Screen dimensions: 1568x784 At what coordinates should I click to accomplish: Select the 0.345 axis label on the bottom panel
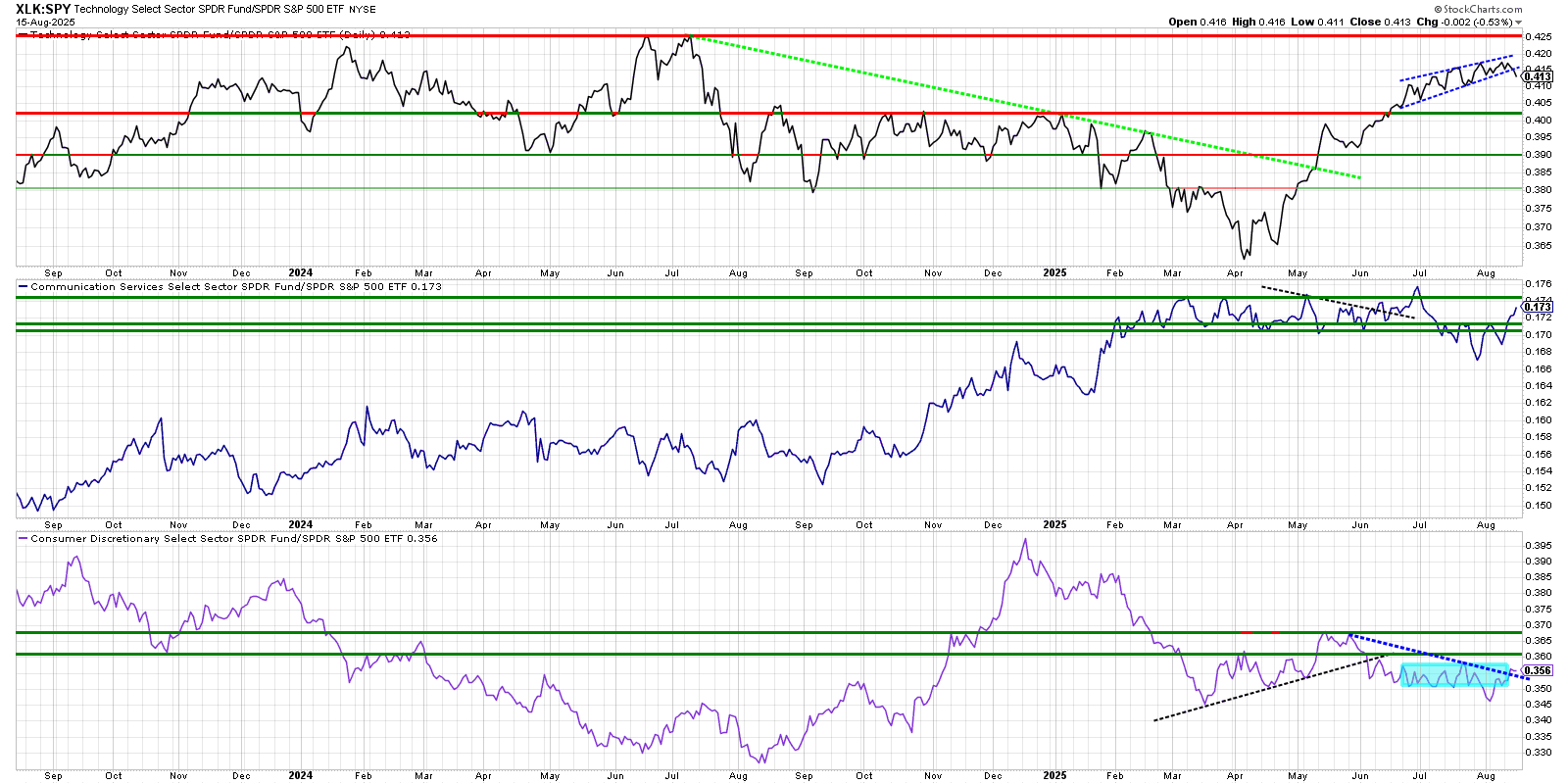click(x=1538, y=704)
